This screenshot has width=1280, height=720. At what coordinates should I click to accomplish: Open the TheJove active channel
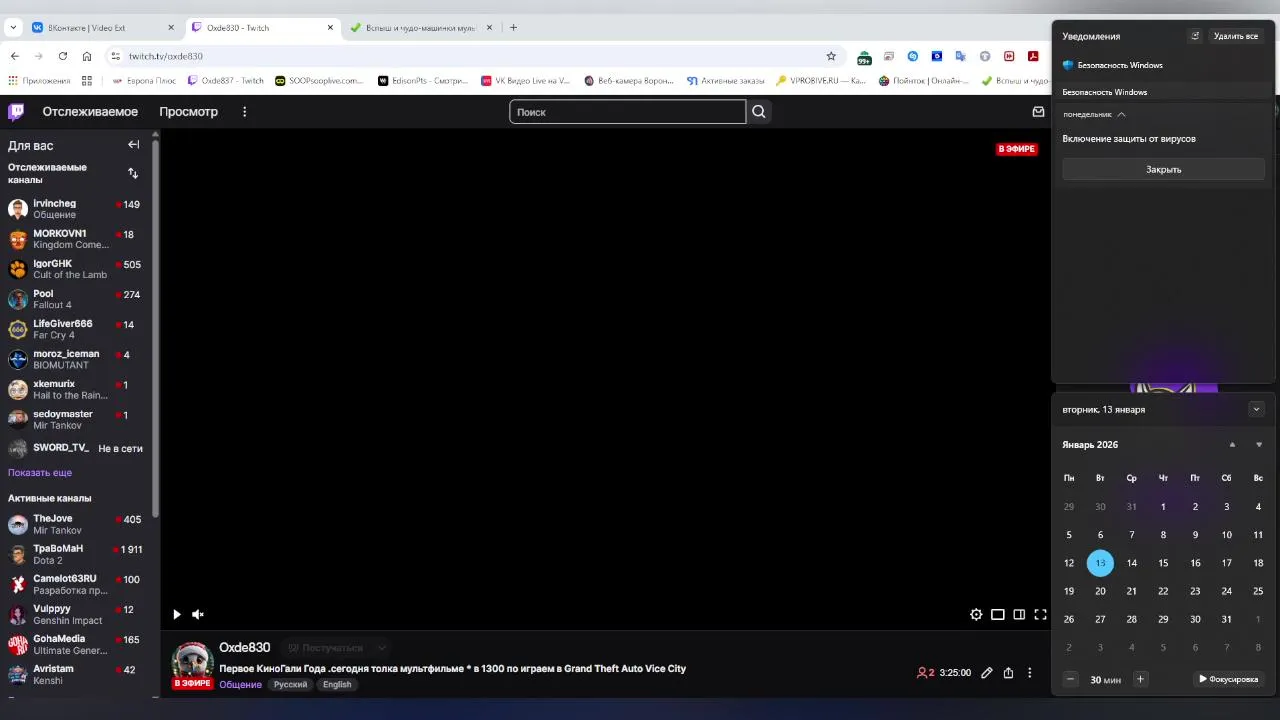point(76,524)
